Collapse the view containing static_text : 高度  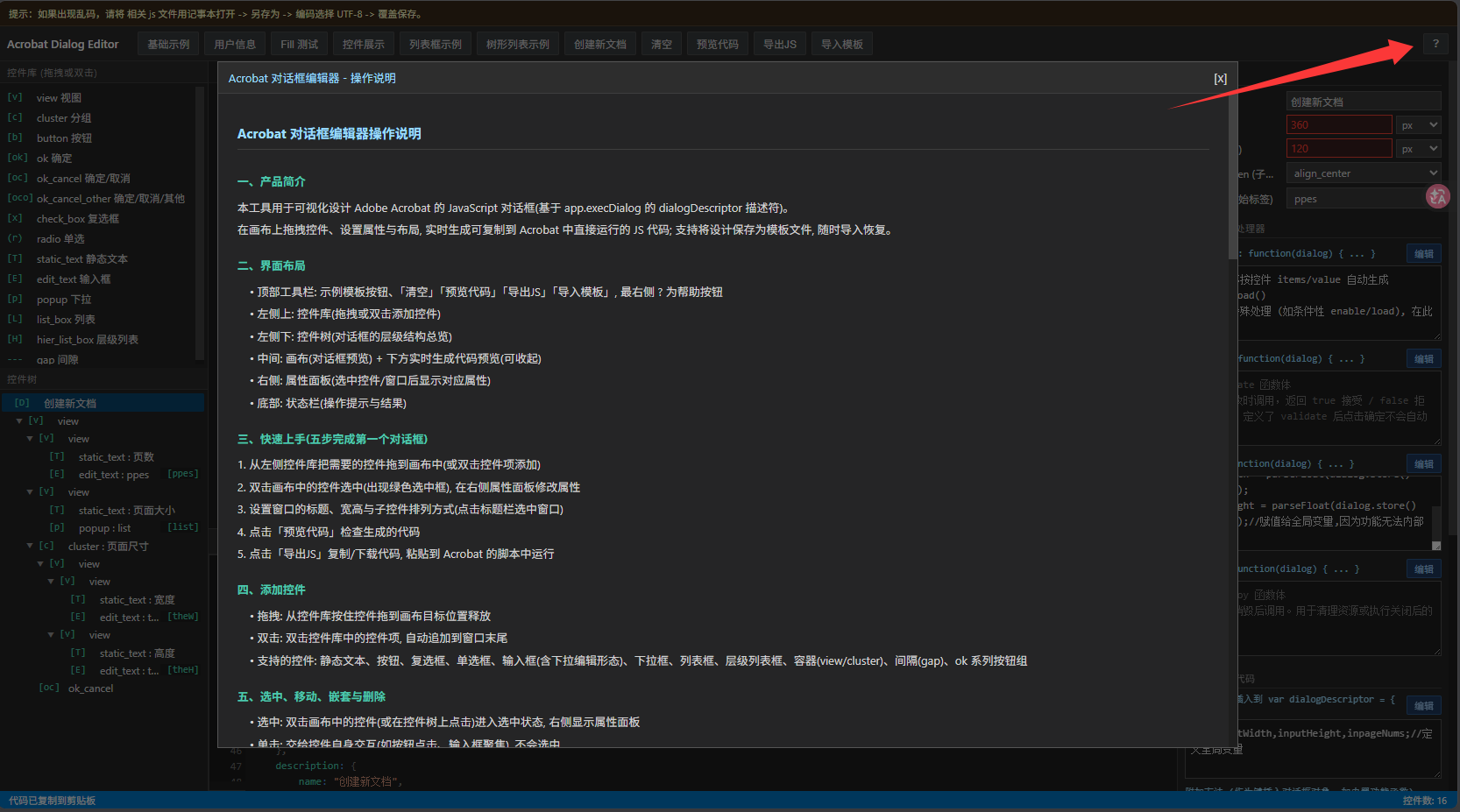51,635
